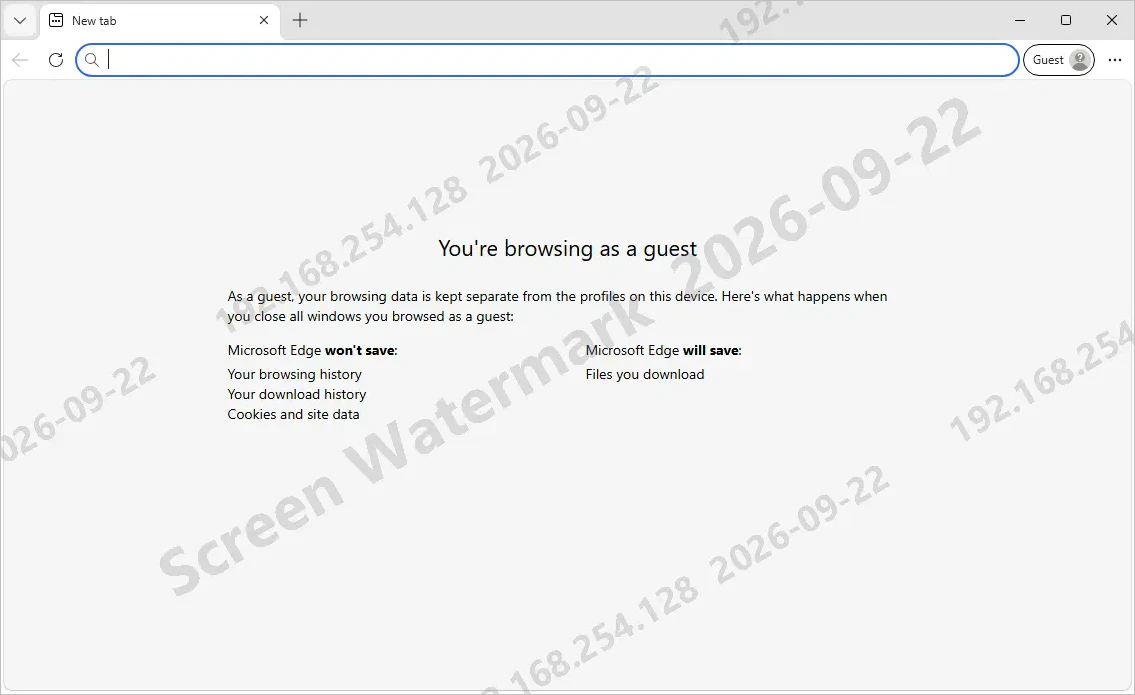Close the browser window
Screen dimensions: 1135x695
[x=1112, y=20]
